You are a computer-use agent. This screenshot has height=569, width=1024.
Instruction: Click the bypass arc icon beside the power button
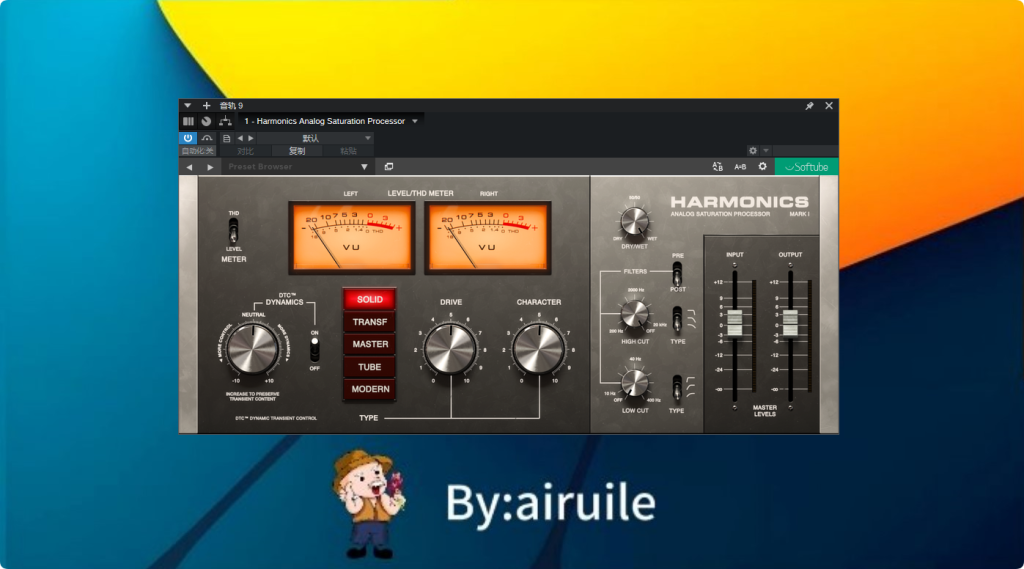[x=207, y=138]
